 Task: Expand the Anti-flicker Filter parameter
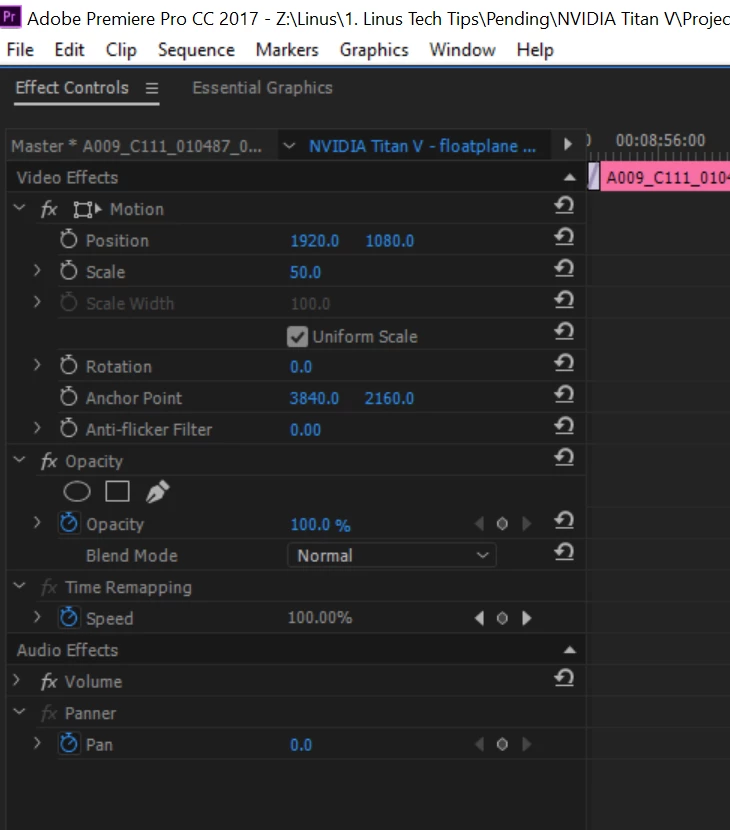(37, 428)
